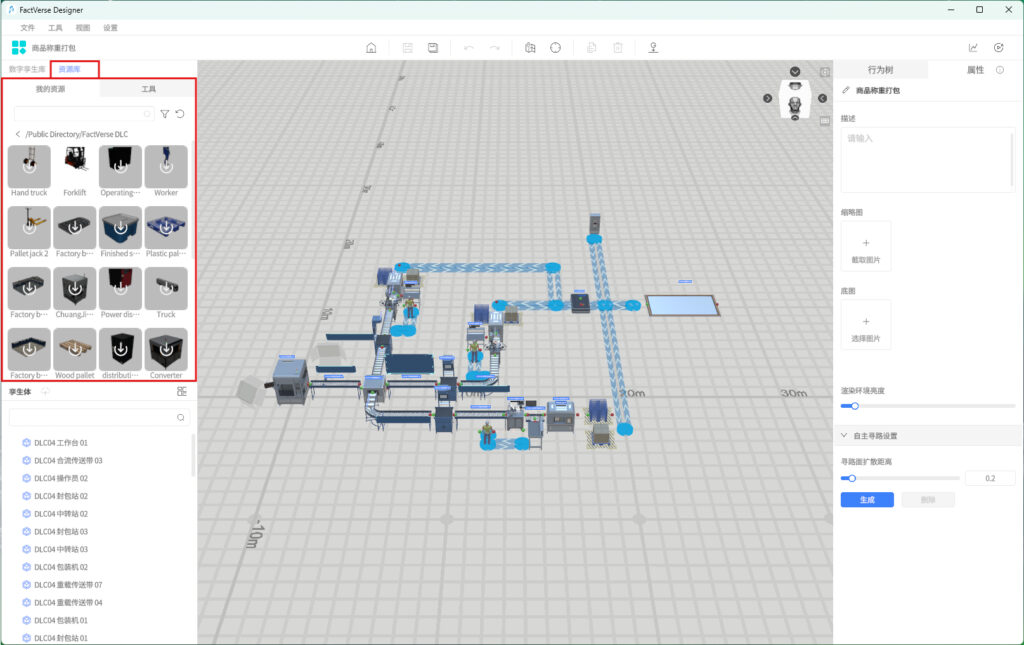The width and height of the screenshot is (1024, 645).
Task: Open the line chart analytics icon
Action: (973, 48)
